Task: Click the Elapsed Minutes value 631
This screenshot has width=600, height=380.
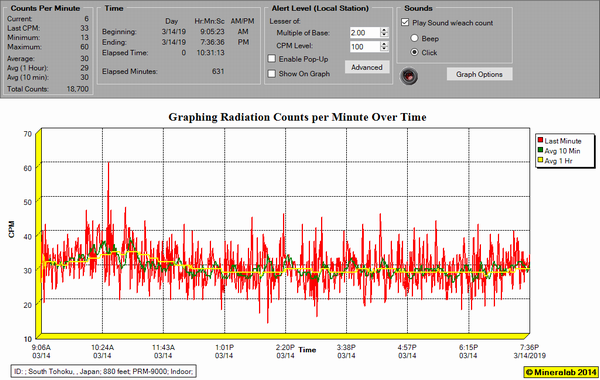Action: pos(218,71)
